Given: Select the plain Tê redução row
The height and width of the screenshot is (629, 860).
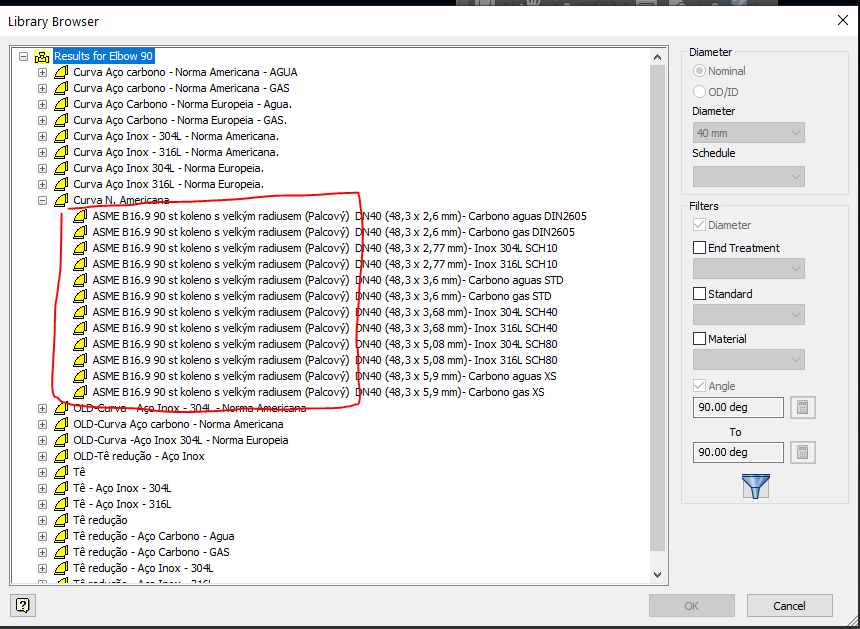Looking at the screenshot, I should point(100,520).
